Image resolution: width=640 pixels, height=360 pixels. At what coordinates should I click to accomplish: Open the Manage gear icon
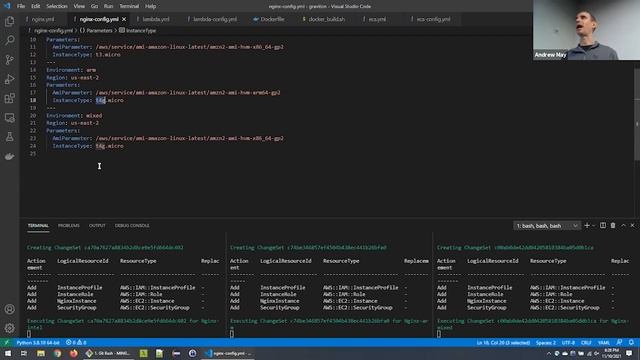[9, 328]
